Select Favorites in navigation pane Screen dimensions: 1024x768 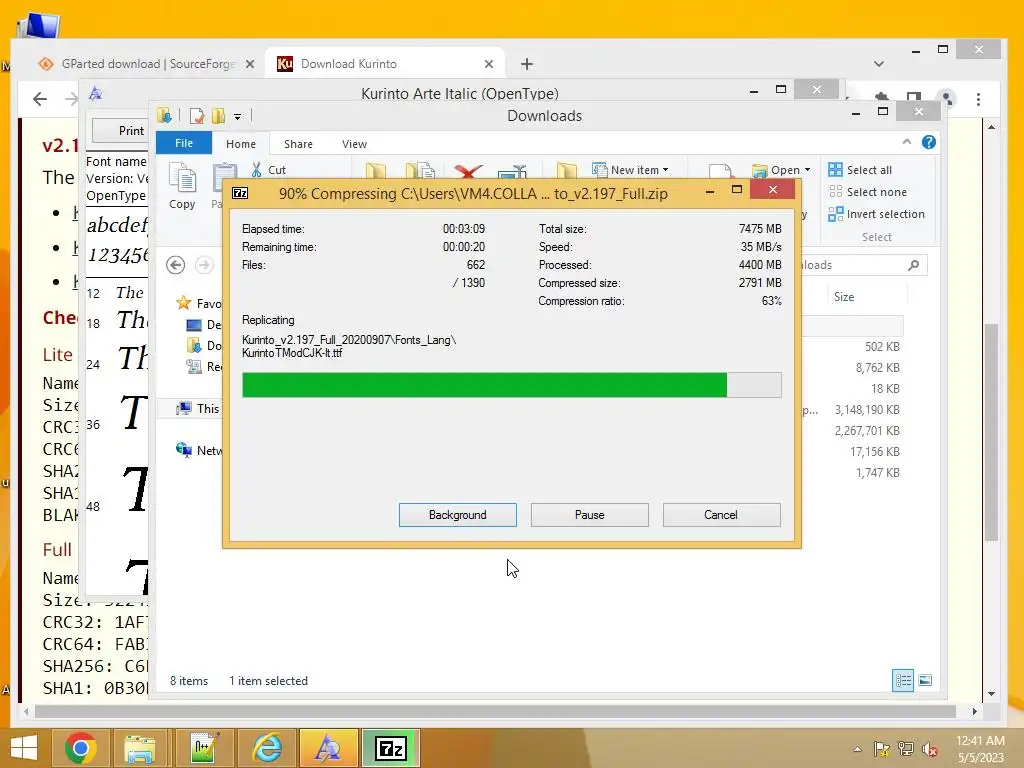click(199, 303)
